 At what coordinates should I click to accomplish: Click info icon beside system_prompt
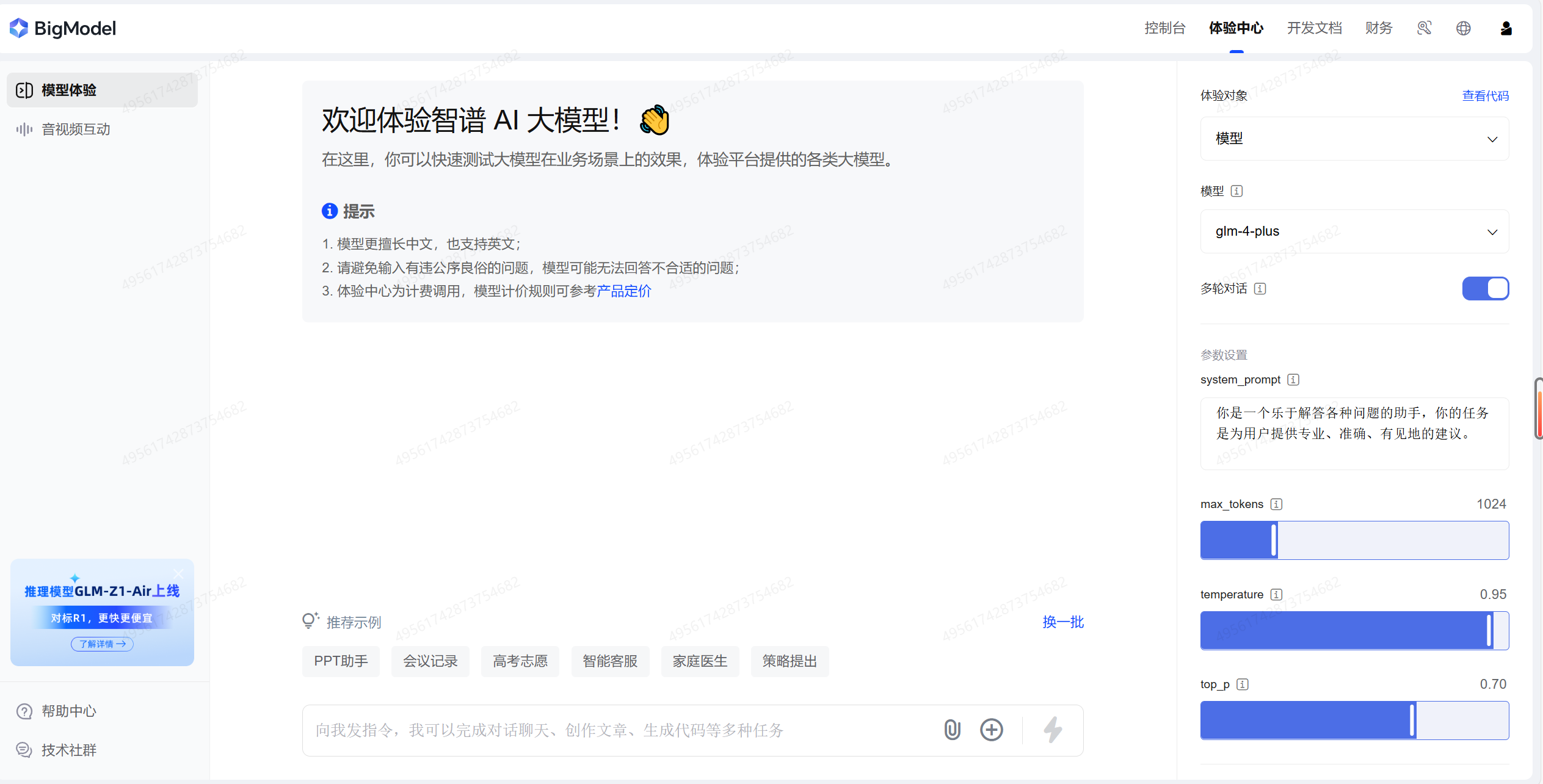(1293, 380)
